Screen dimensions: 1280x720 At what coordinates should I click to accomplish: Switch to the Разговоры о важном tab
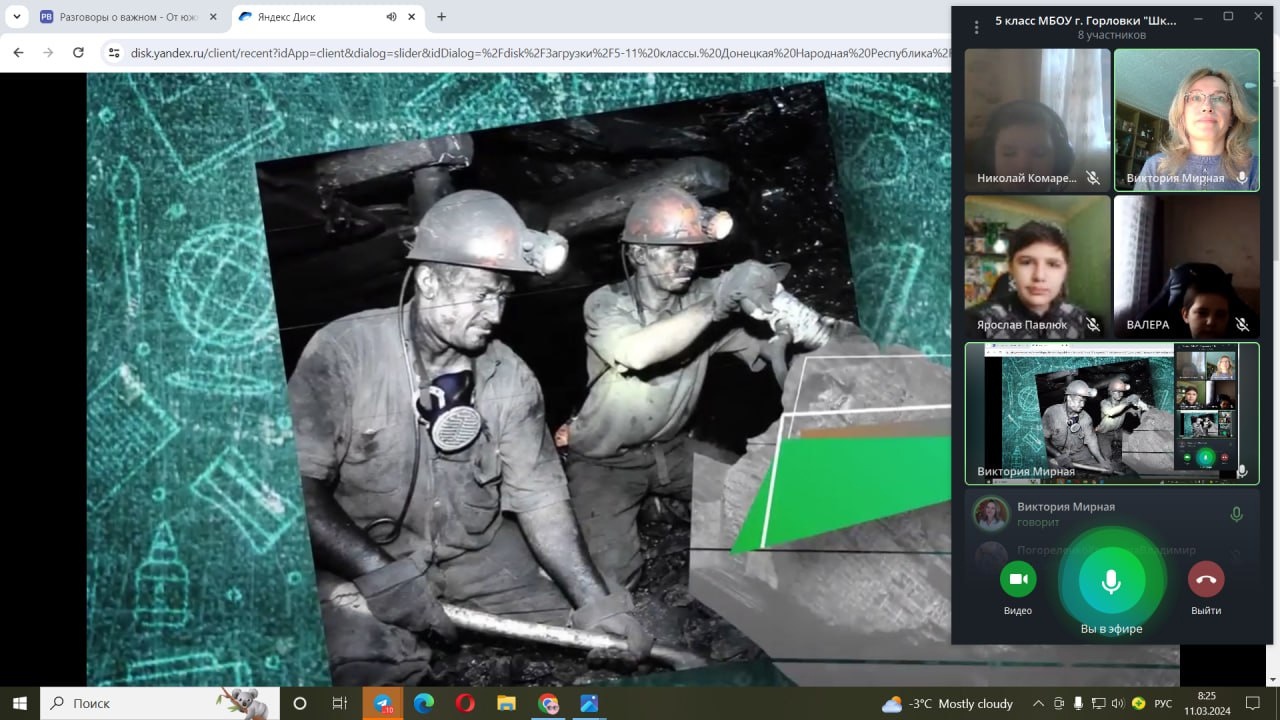129,17
